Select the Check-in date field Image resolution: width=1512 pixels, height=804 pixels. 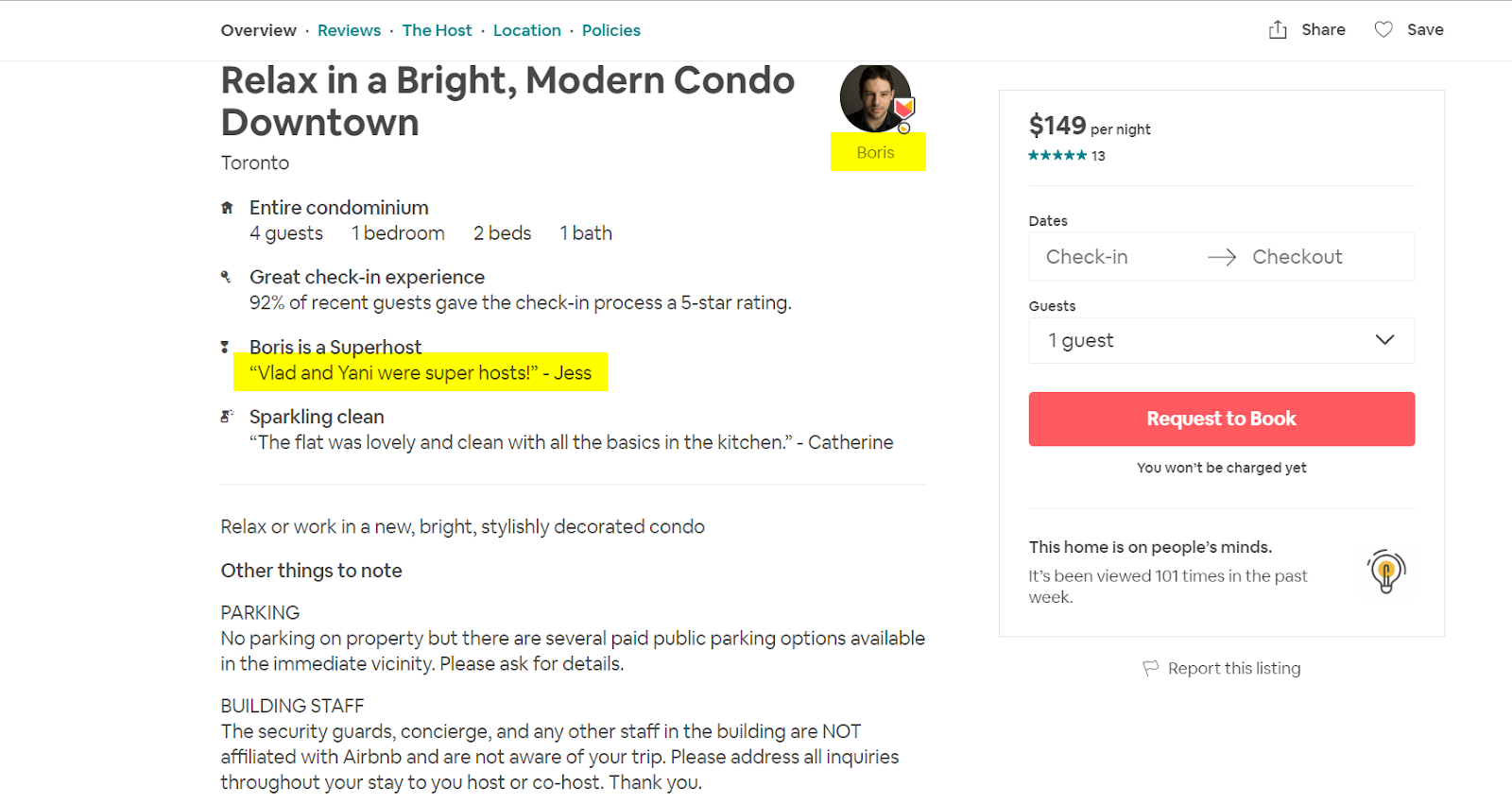1087,257
